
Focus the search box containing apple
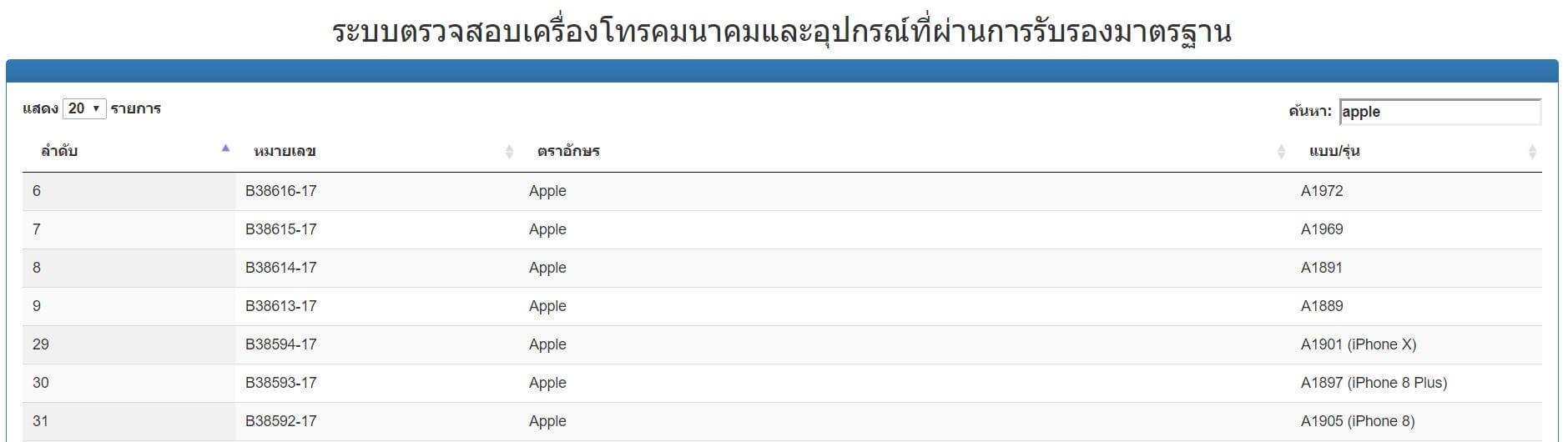point(1440,112)
